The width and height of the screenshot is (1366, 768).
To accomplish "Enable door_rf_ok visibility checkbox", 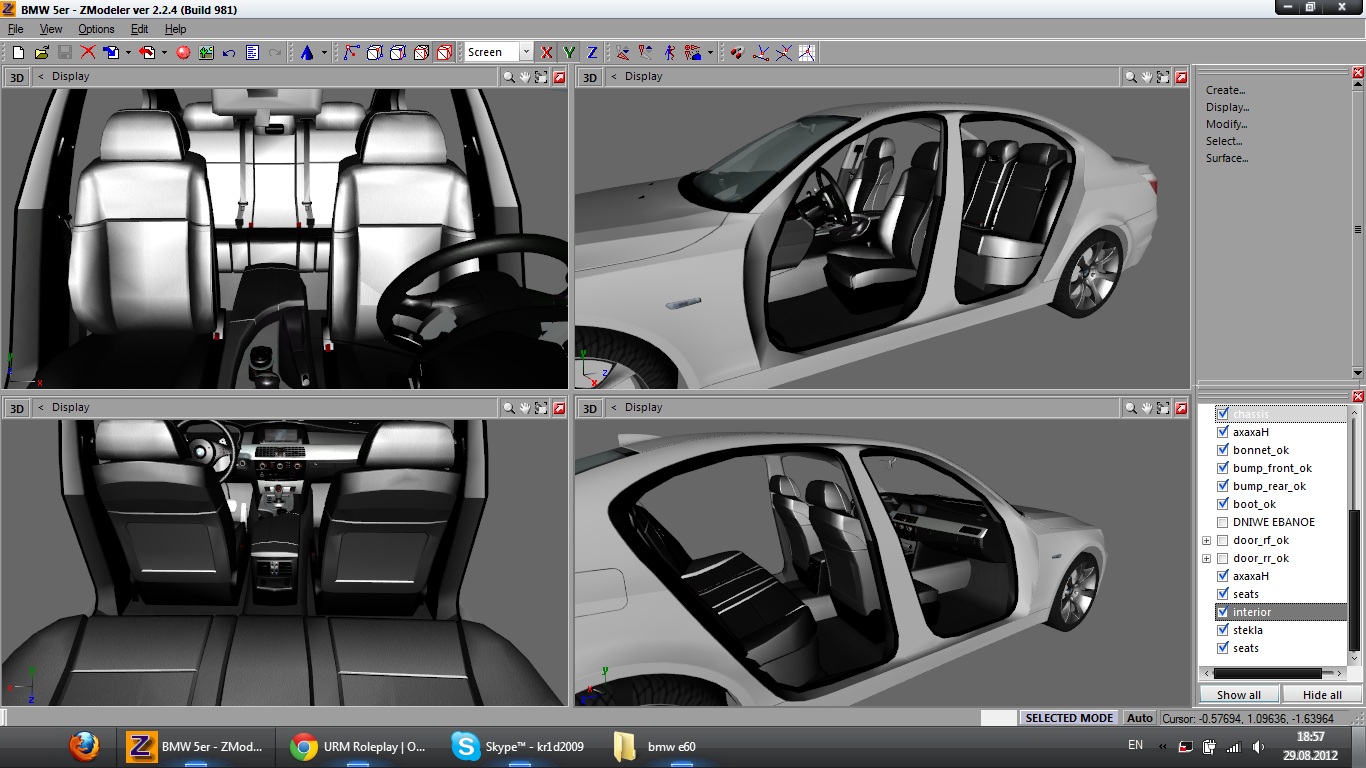I will [1222, 540].
